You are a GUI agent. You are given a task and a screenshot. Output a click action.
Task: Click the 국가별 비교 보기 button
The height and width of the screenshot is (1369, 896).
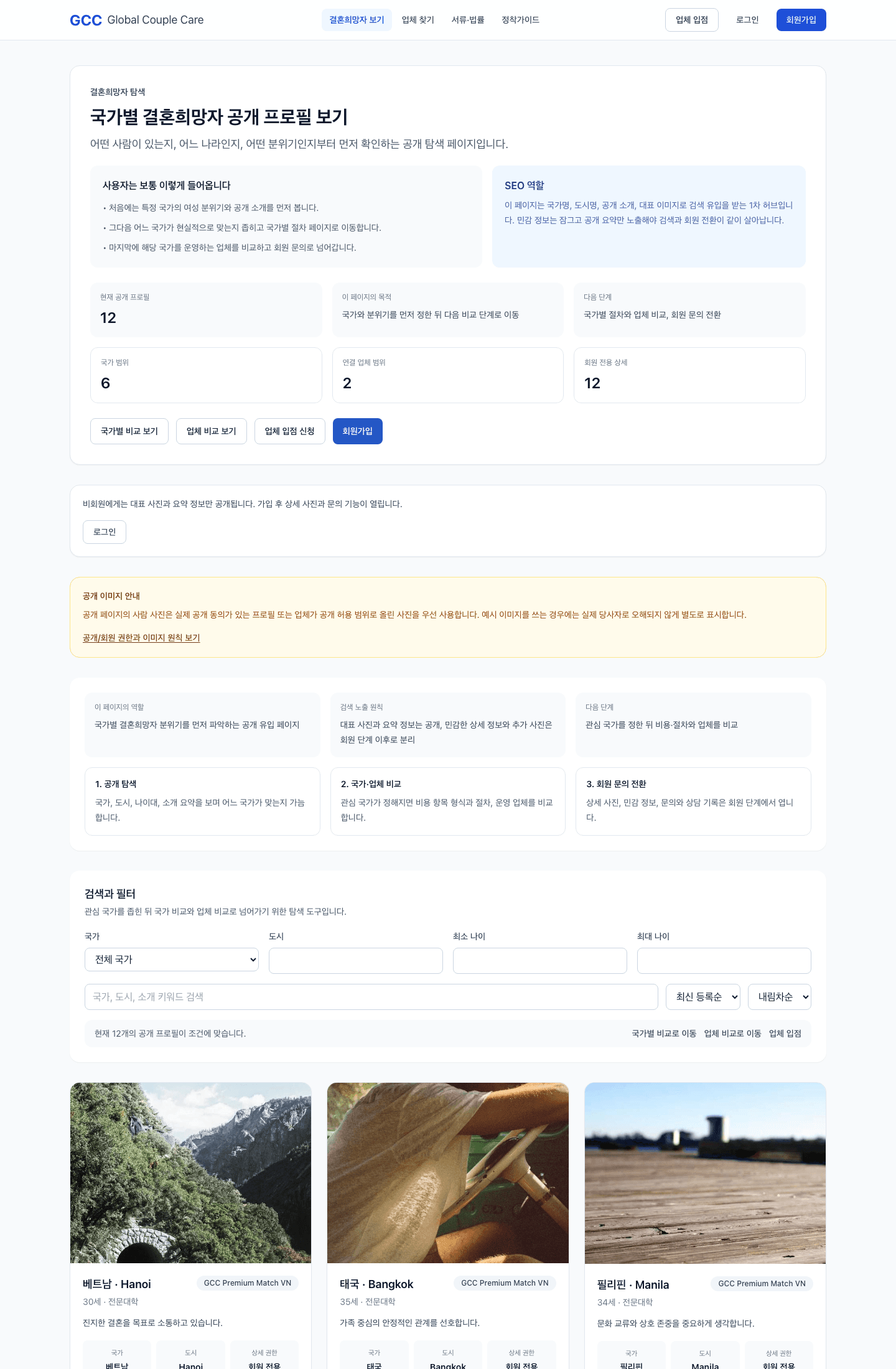(x=129, y=431)
